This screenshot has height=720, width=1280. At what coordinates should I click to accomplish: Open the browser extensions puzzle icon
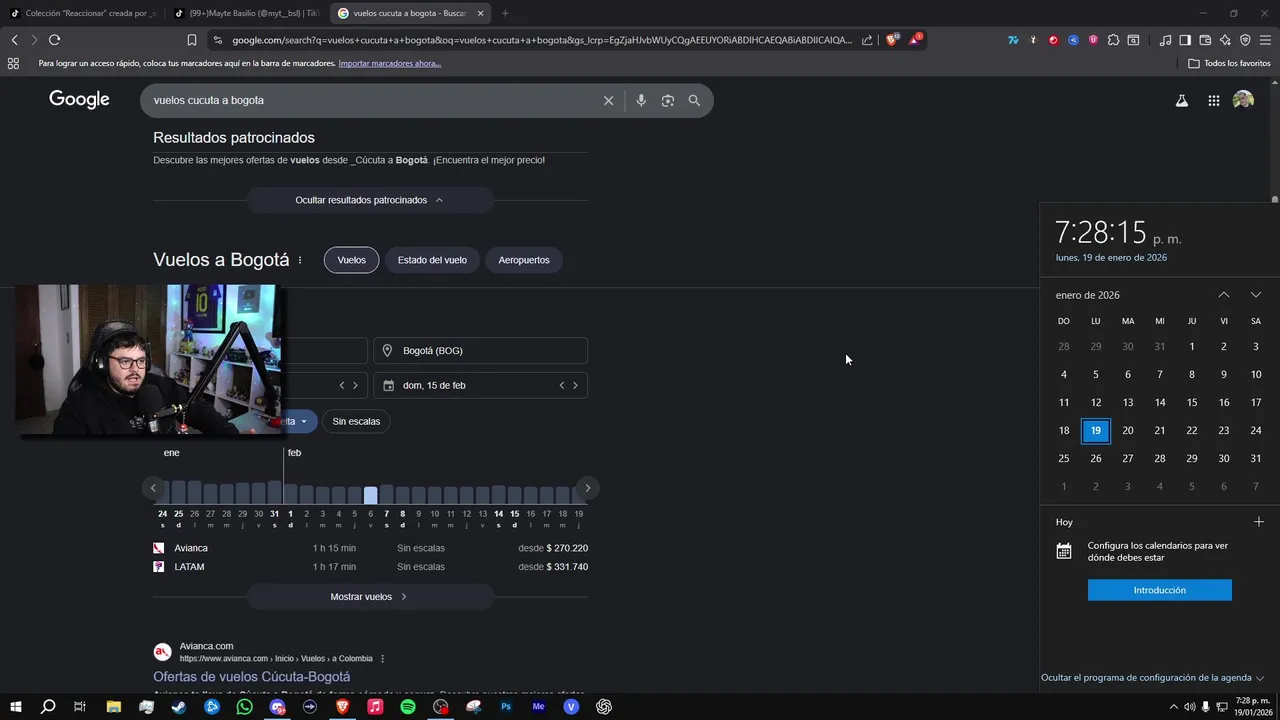[x=1113, y=40]
